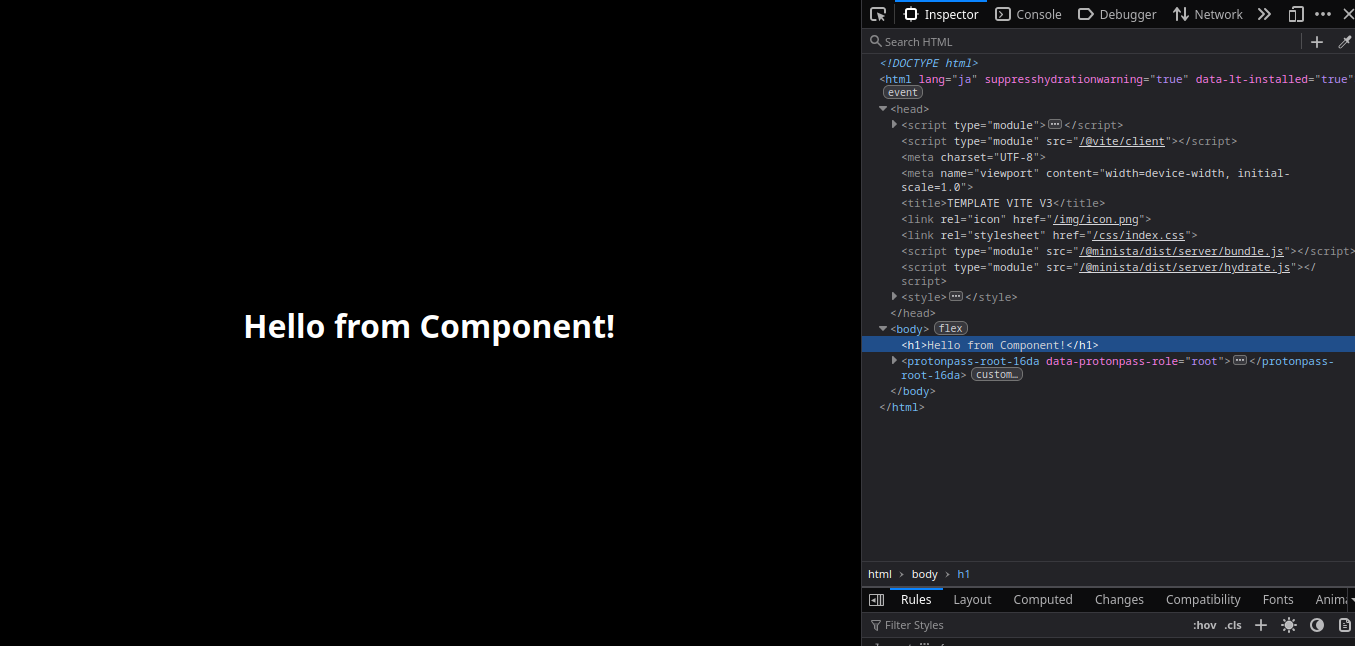Switch to the Debugger tab
Image resolution: width=1355 pixels, height=646 pixels.
click(1117, 14)
